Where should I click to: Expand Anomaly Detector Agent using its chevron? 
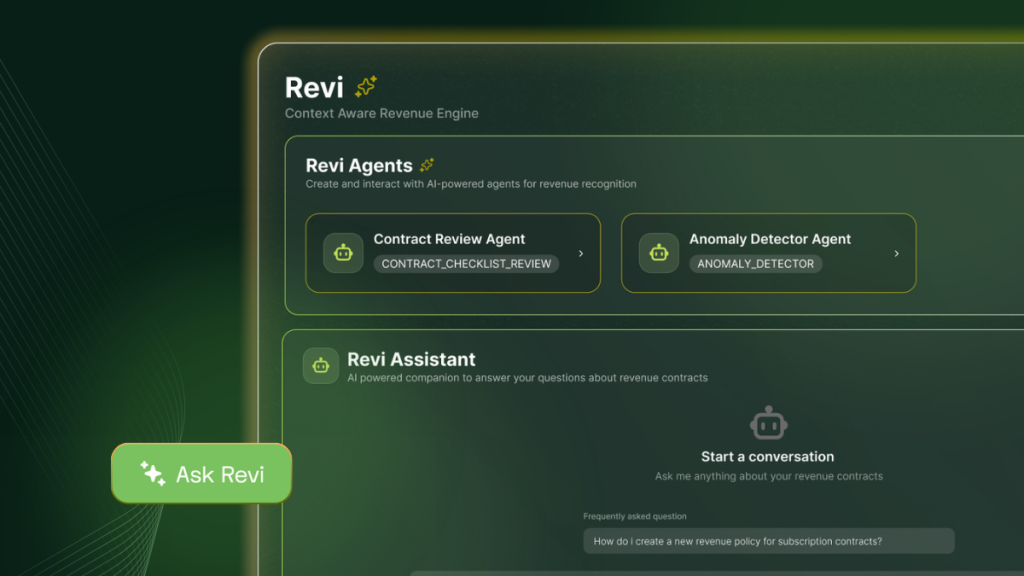(896, 254)
